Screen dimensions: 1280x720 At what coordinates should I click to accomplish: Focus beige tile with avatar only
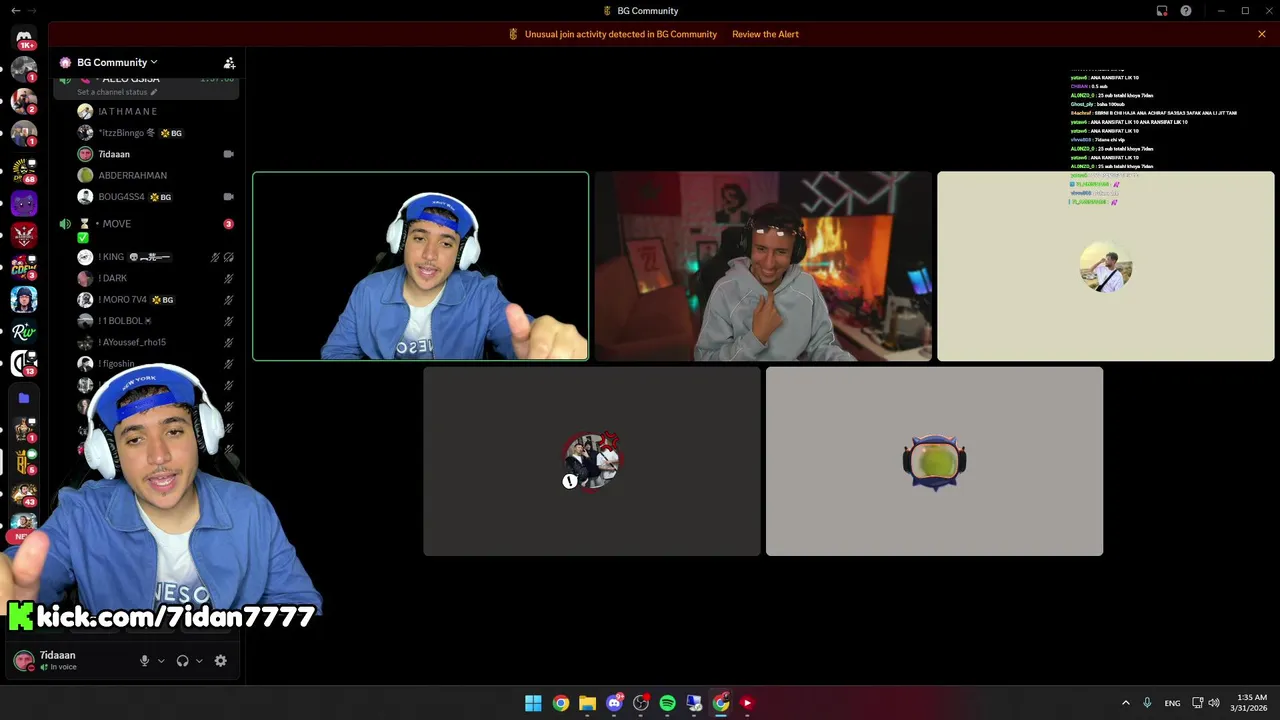click(x=1106, y=266)
